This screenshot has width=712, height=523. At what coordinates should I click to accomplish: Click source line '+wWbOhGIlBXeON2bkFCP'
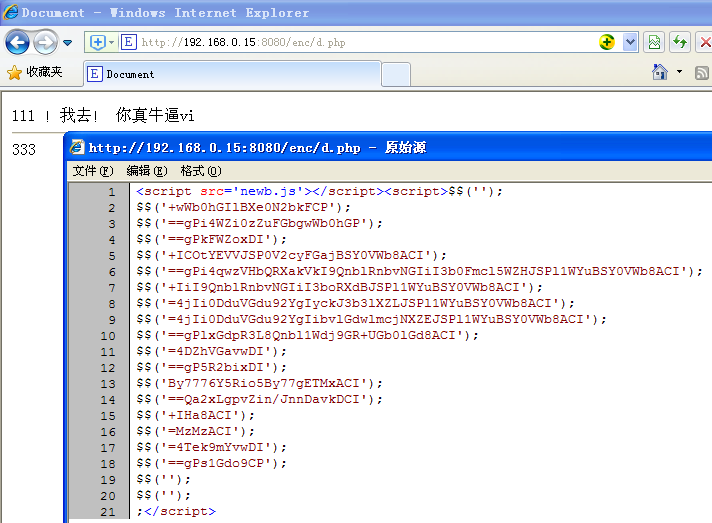click(x=243, y=207)
